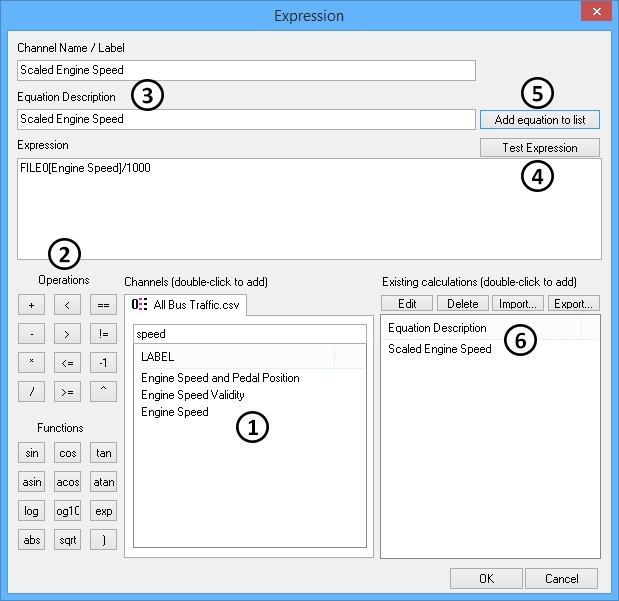Select Engine Speed Validity channel

point(192,395)
